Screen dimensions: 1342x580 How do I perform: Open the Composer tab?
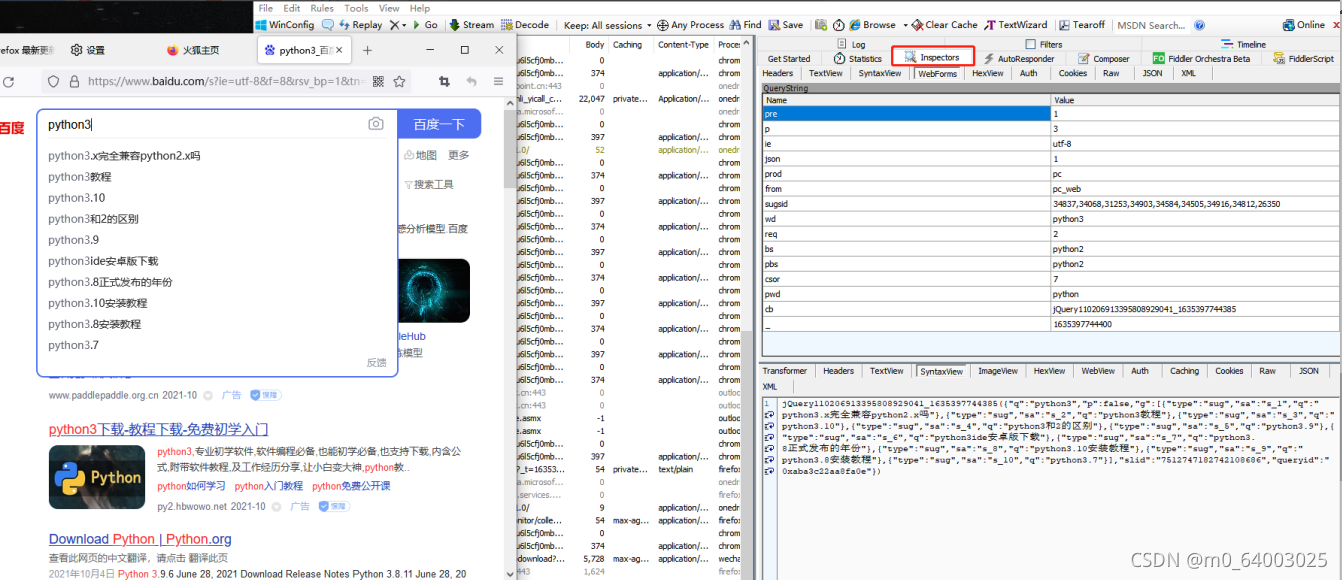click(1103, 59)
